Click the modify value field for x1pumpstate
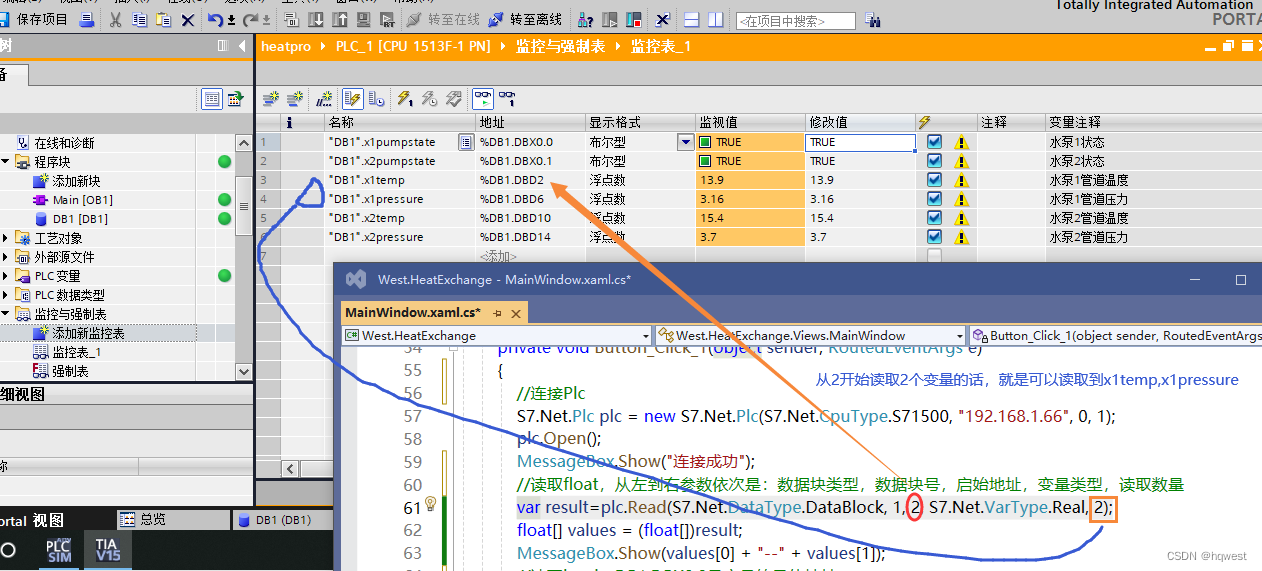This screenshot has width=1262, height=571. point(860,142)
